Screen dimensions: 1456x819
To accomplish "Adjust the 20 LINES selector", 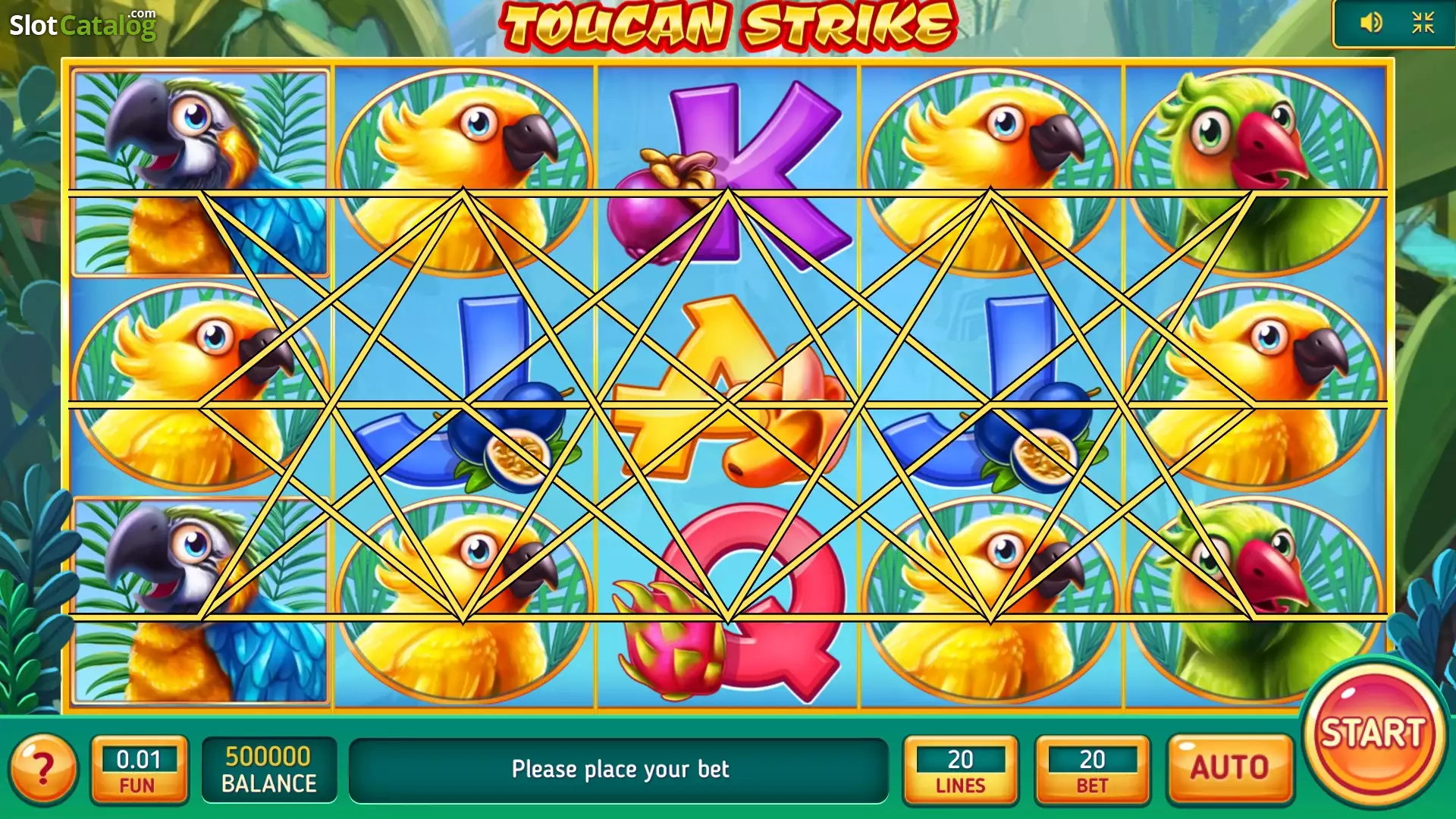I will [x=960, y=769].
